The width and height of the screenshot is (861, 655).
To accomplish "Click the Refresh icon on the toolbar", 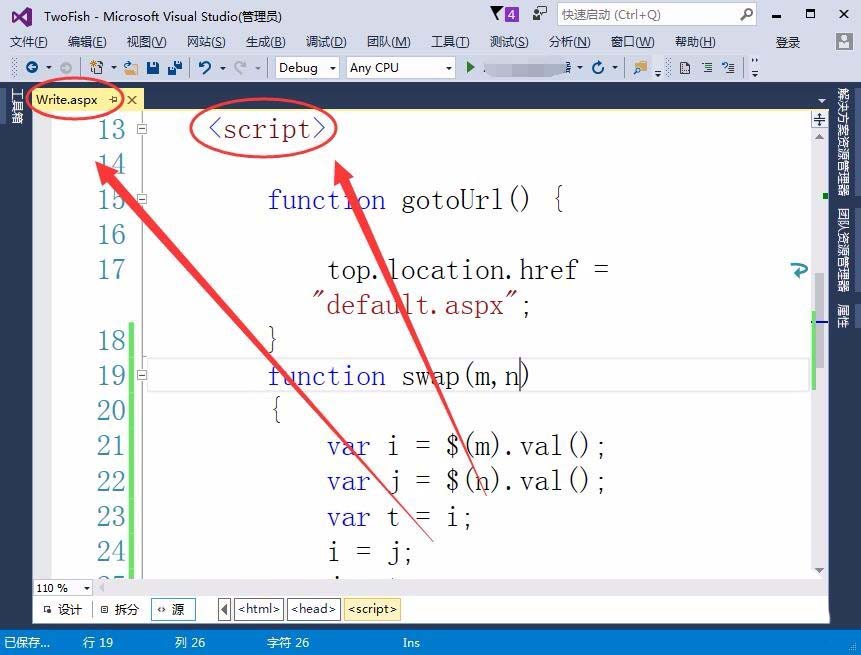I will point(598,67).
